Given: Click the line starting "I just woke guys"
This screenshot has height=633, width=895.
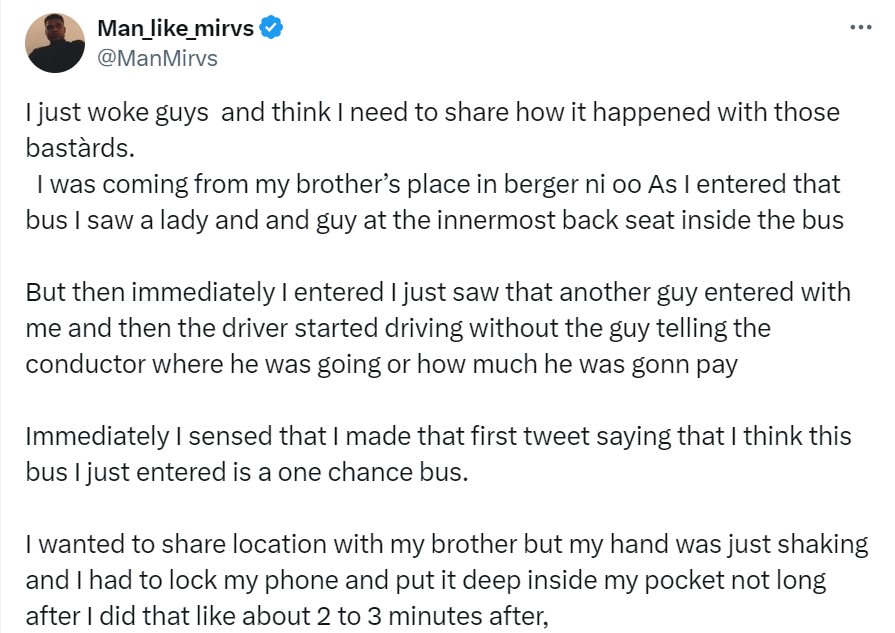Looking at the screenshot, I should point(432,112).
